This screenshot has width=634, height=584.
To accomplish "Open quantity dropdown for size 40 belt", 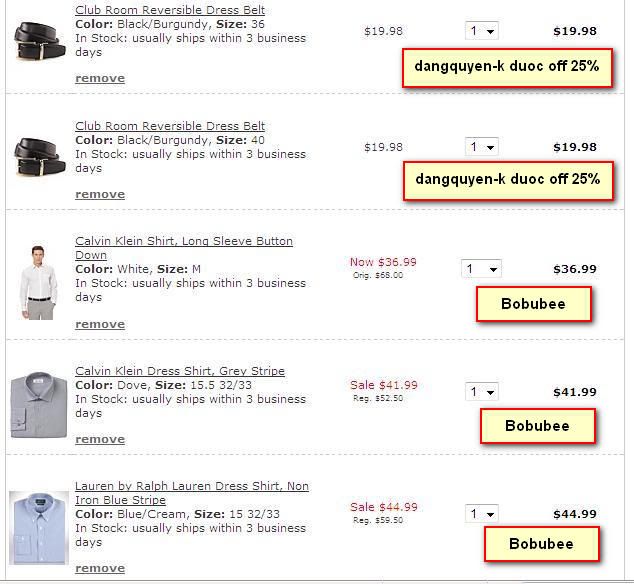I will (x=482, y=147).
